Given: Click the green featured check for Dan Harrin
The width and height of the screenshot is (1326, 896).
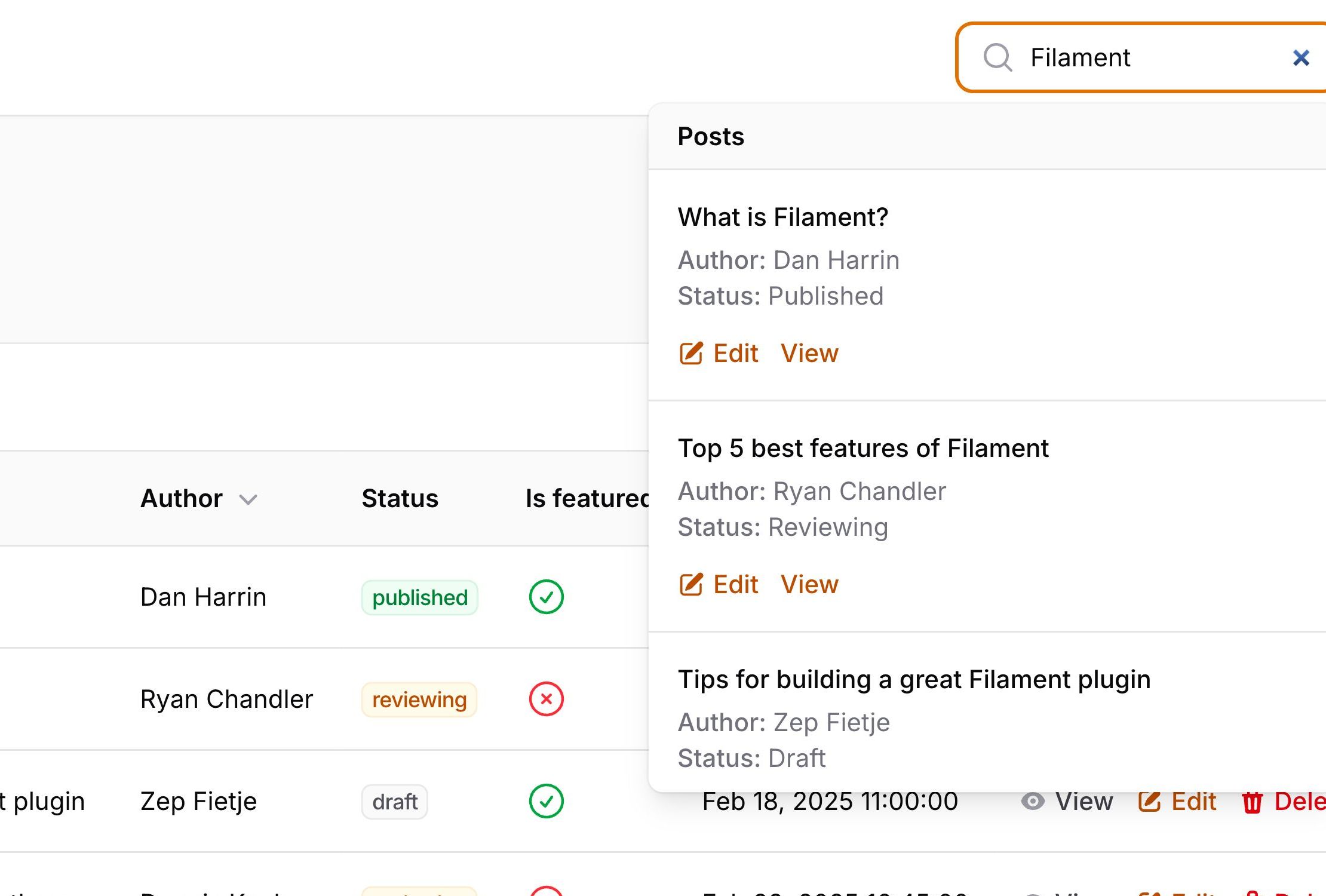Looking at the screenshot, I should [x=546, y=597].
